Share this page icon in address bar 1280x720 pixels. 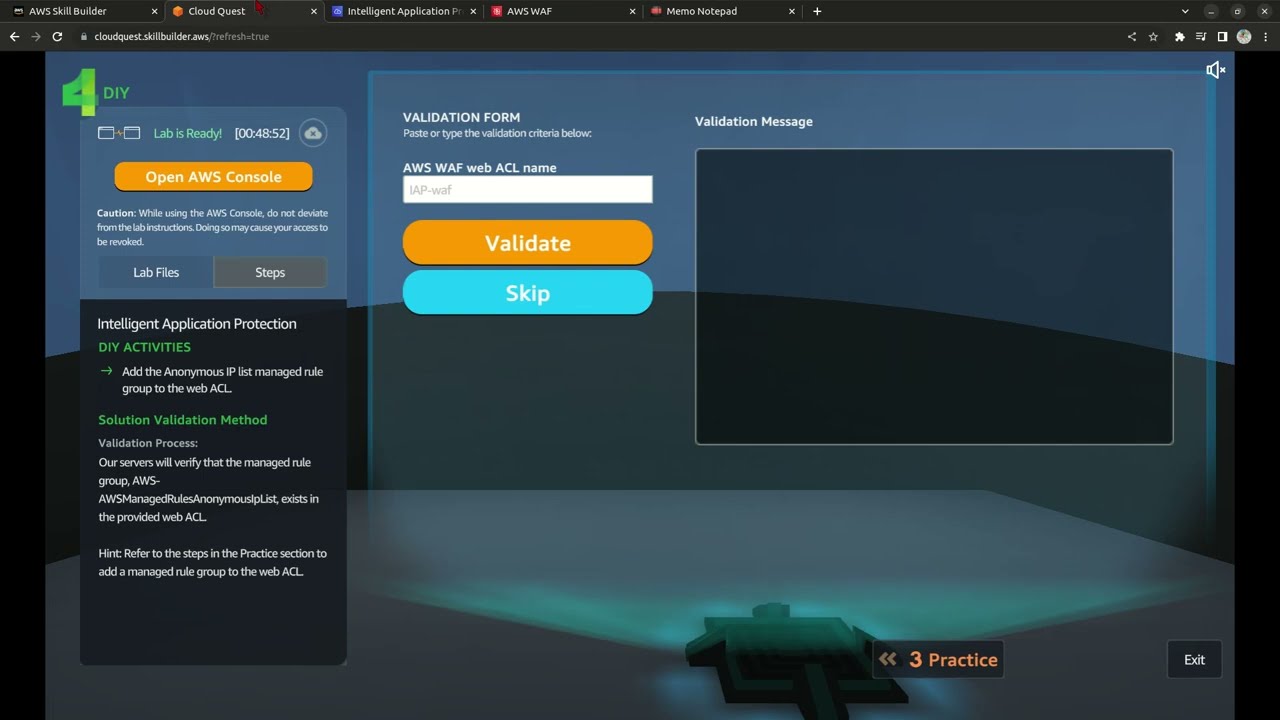point(1132,36)
